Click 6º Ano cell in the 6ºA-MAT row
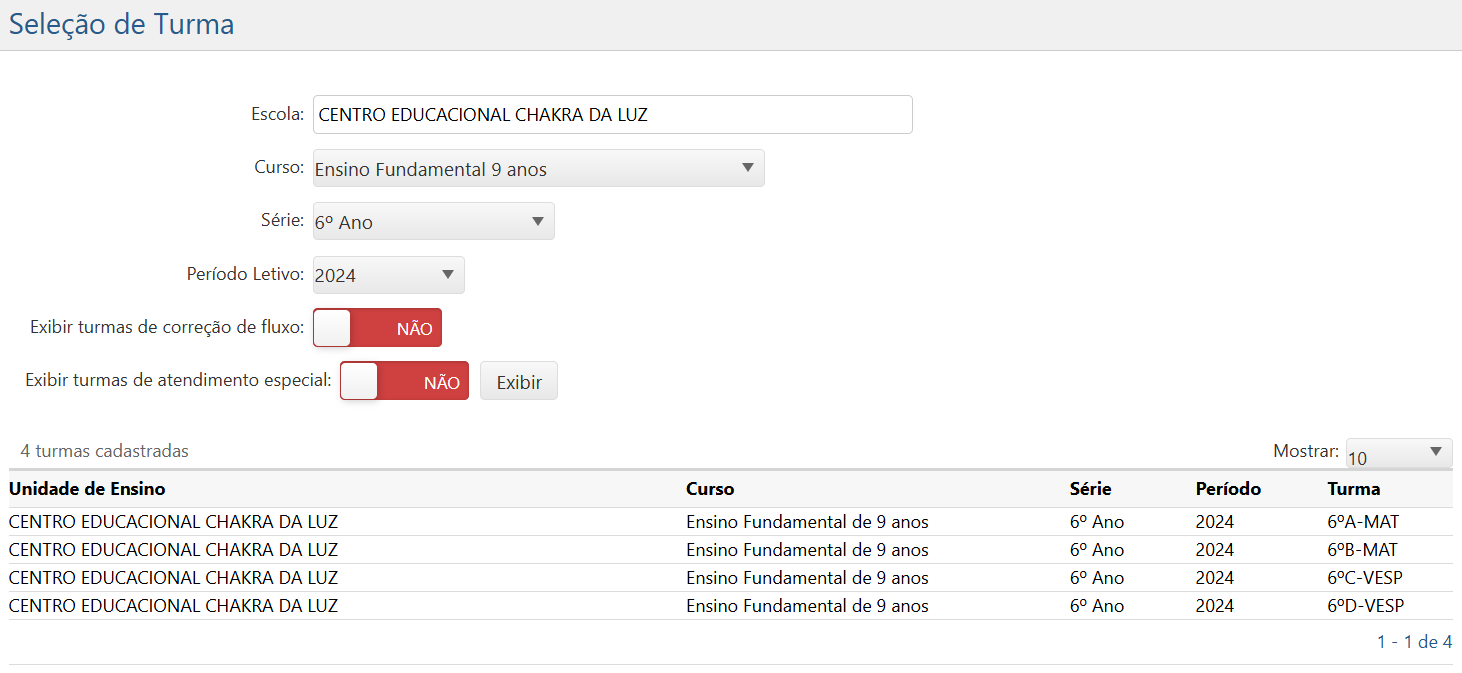This screenshot has width=1462, height=673. pyautogui.click(x=1097, y=522)
